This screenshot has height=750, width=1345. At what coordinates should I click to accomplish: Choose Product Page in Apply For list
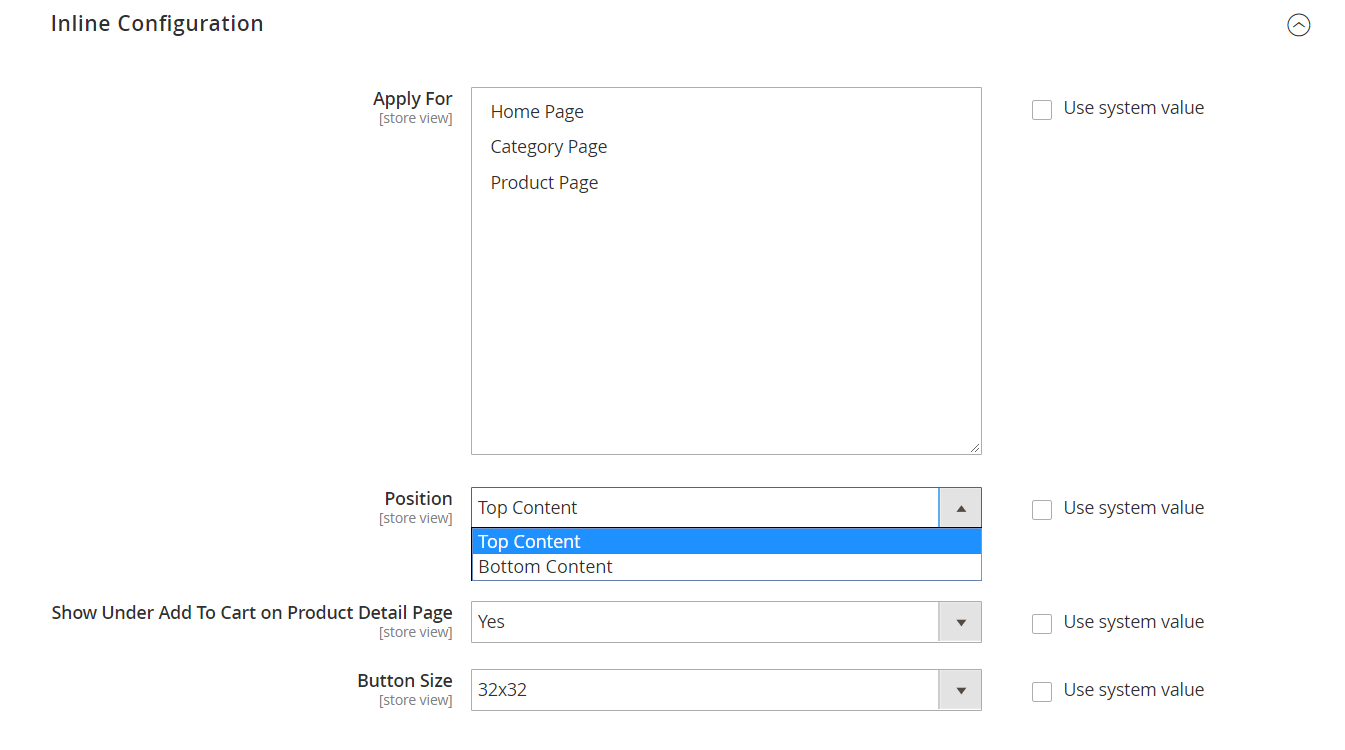pyautogui.click(x=544, y=183)
